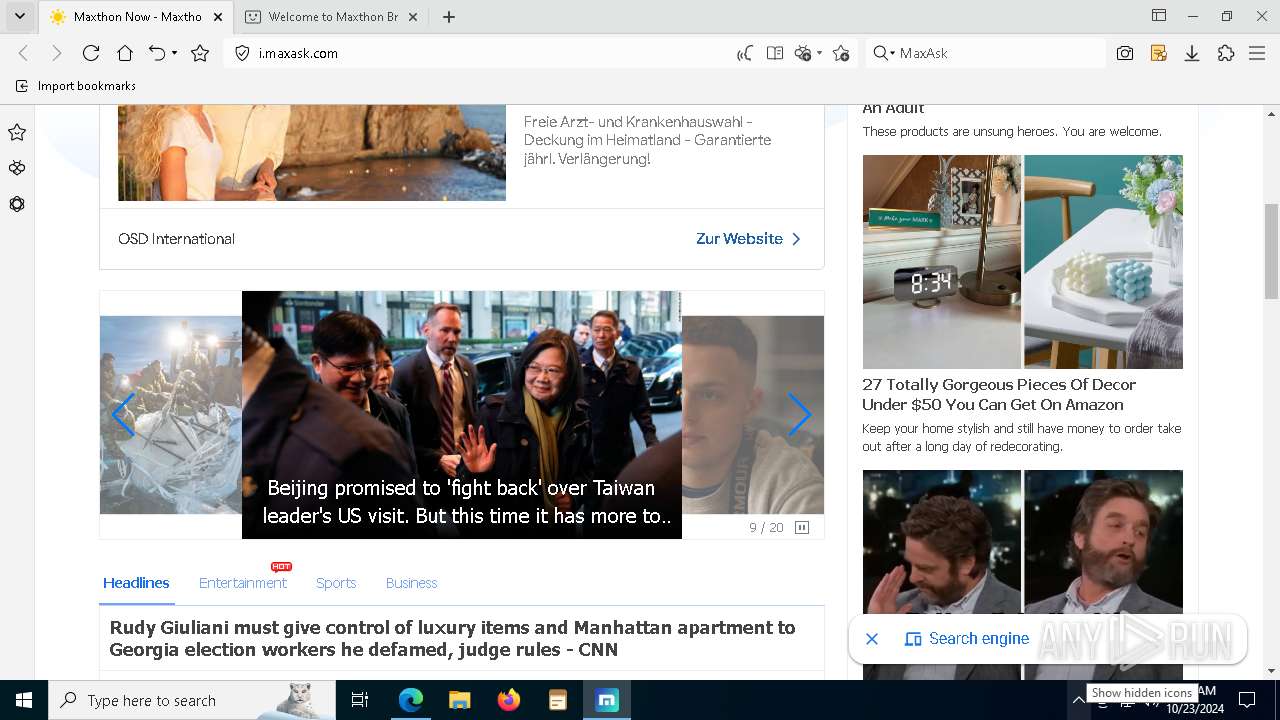Open the notification center icon
The height and width of the screenshot is (720, 1280).
point(1247,700)
